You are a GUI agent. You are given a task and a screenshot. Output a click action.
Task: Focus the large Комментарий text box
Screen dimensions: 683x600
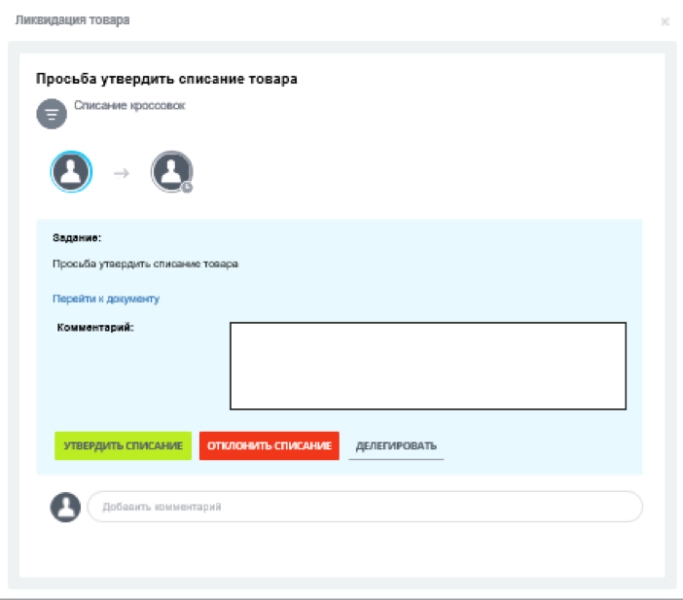pyautogui.click(x=428, y=365)
